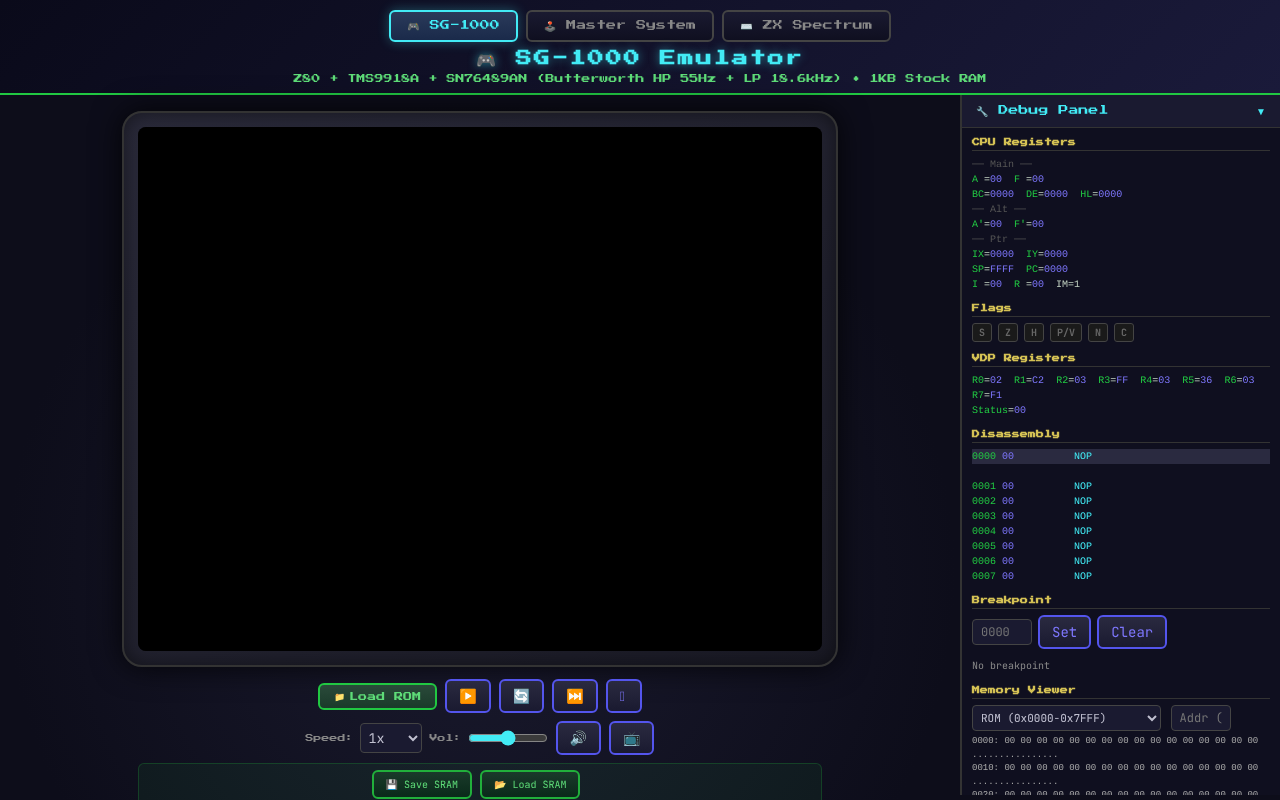Toggle the P/V flag
The height and width of the screenshot is (800, 1280).
tap(1066, 333)
